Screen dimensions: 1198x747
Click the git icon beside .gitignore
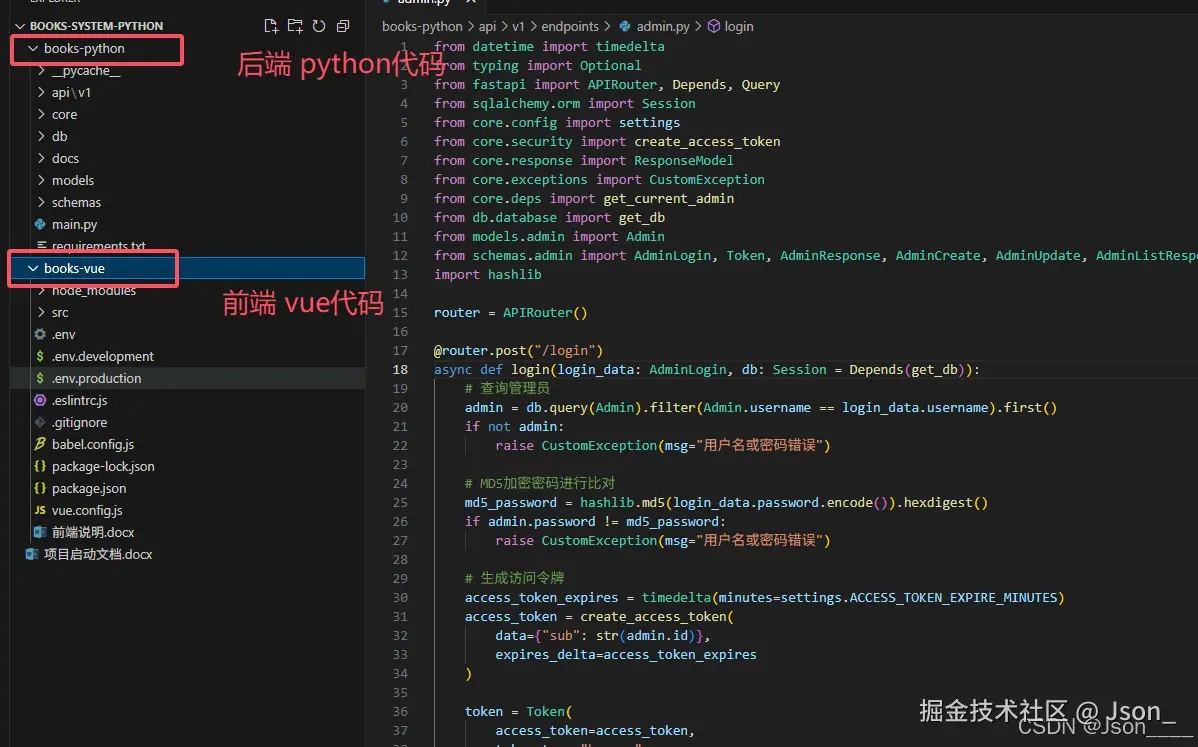40,422
